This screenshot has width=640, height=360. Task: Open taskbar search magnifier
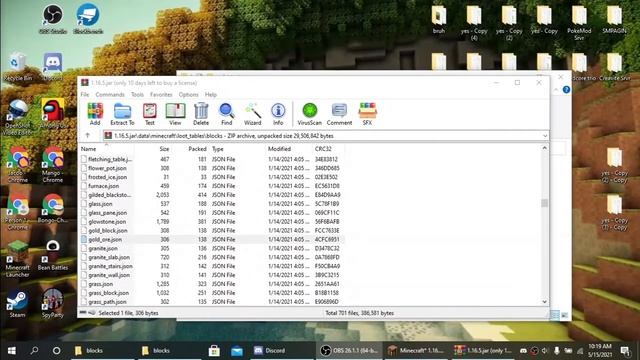(x=34, y=350)
